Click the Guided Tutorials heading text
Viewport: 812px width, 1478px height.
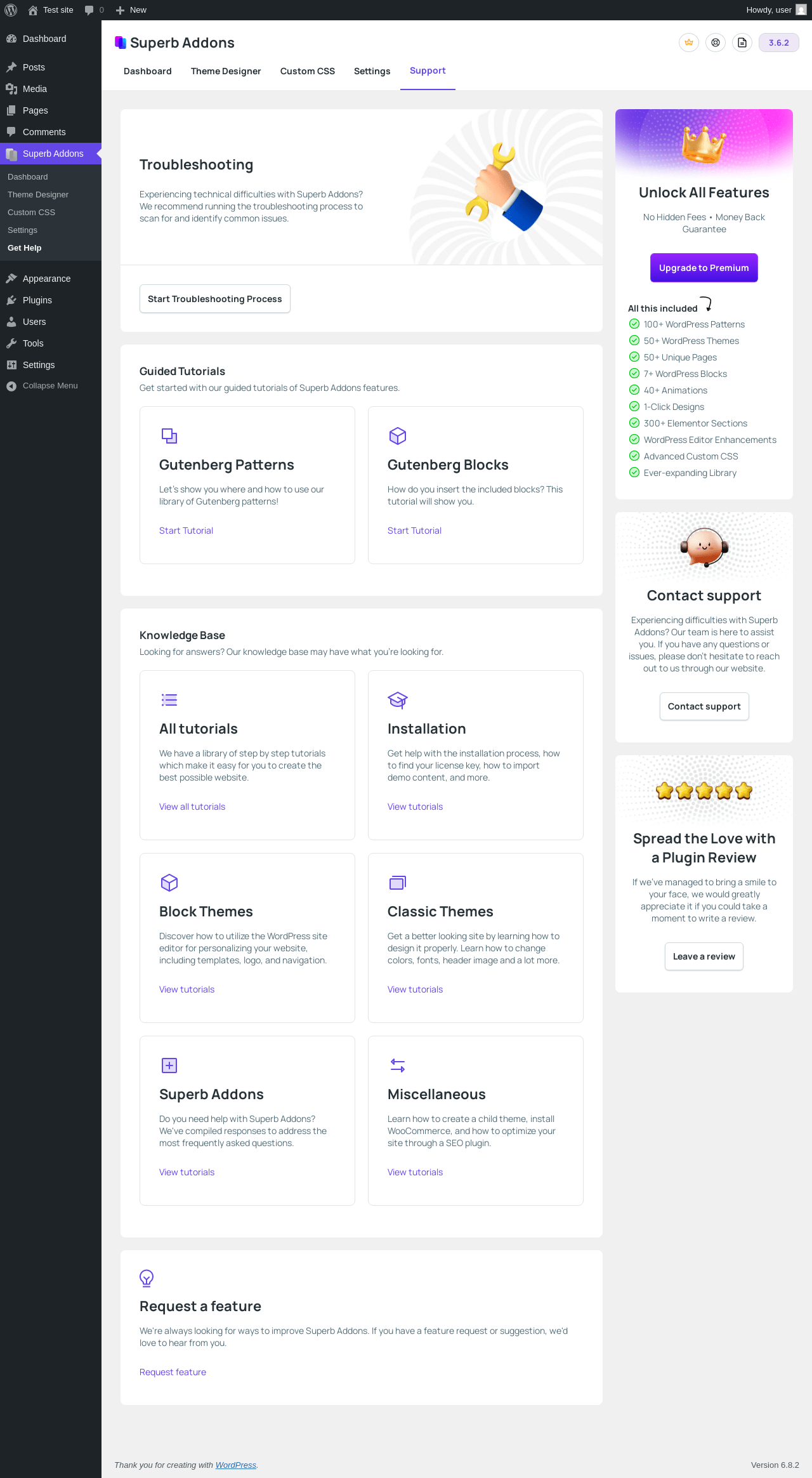[x=182, y=371]
